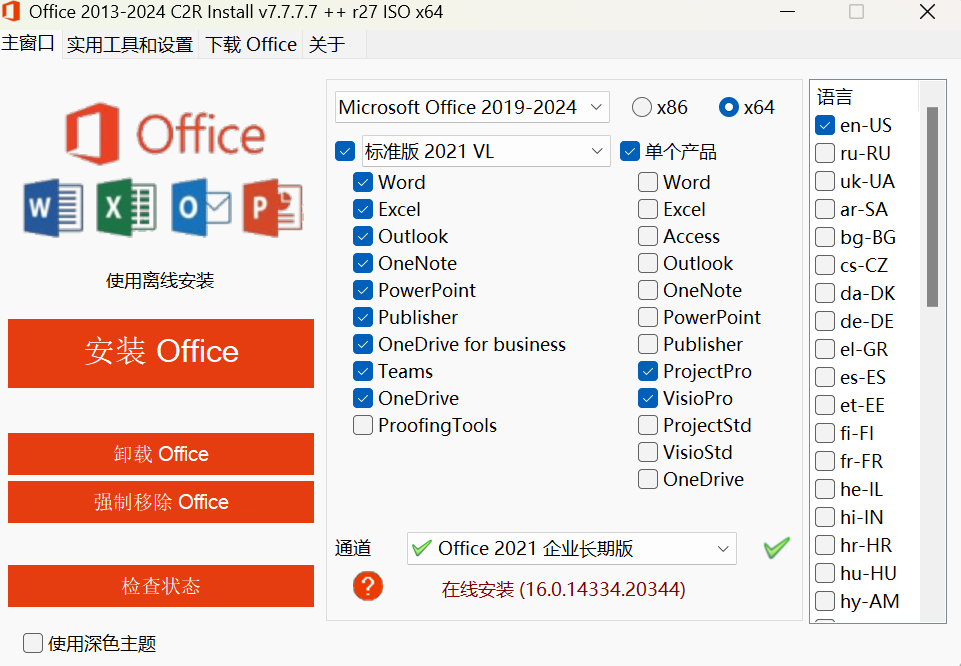Click the green check inside the channel box

[423, 548]
